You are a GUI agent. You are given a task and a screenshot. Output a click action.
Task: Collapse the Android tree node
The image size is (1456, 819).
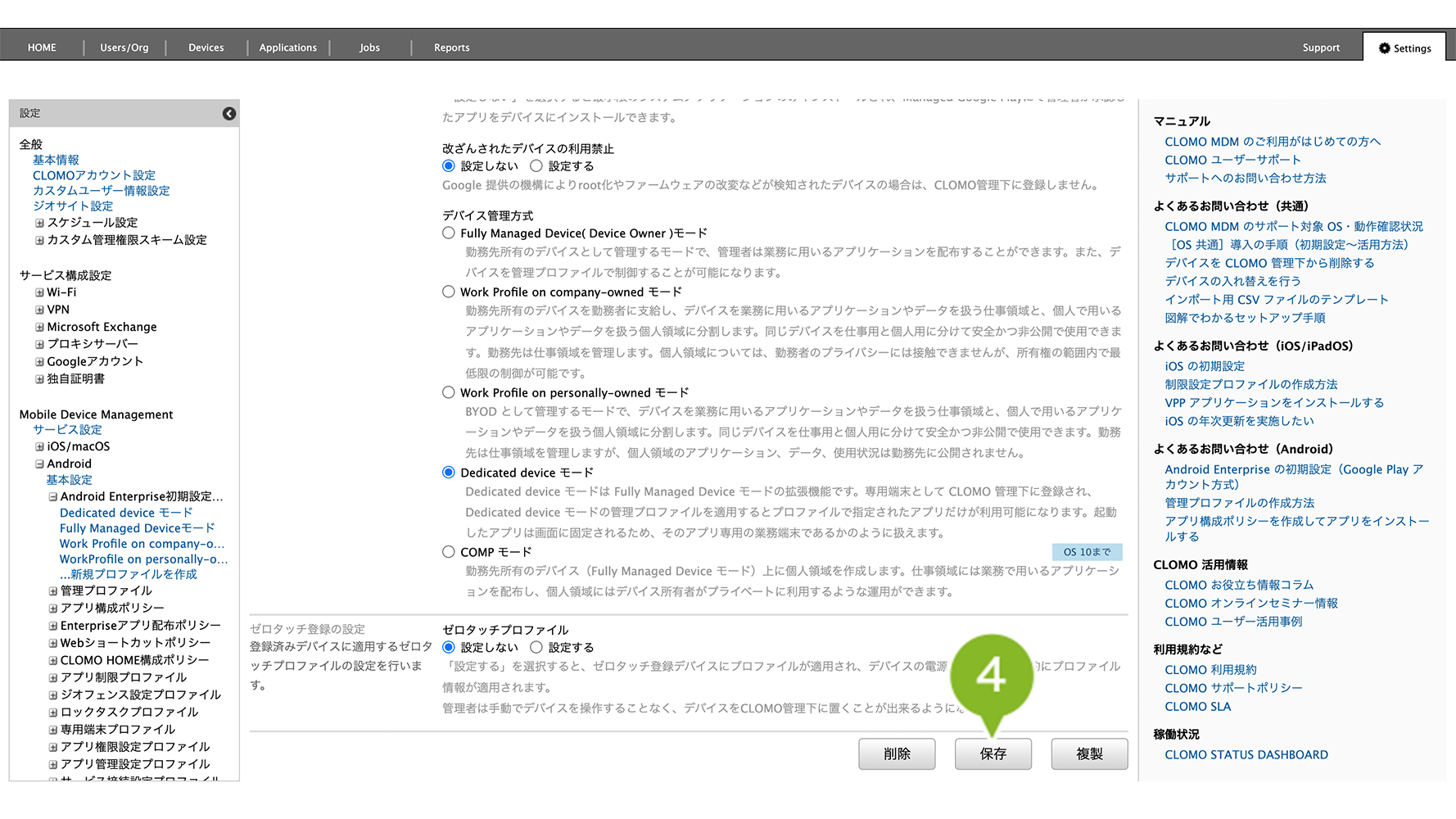pos(39,464)
